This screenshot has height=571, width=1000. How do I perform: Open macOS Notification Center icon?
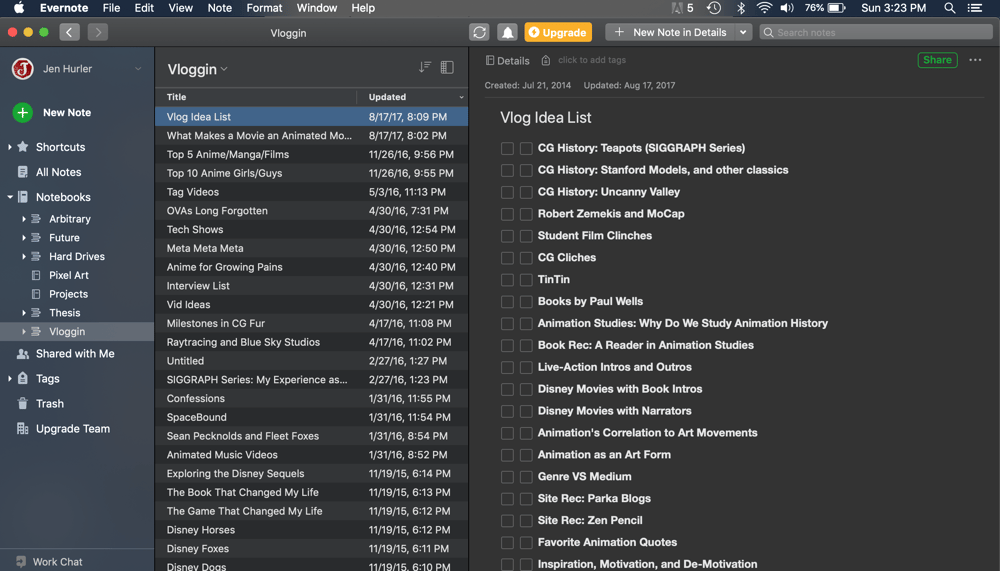[x=974, y=8]
